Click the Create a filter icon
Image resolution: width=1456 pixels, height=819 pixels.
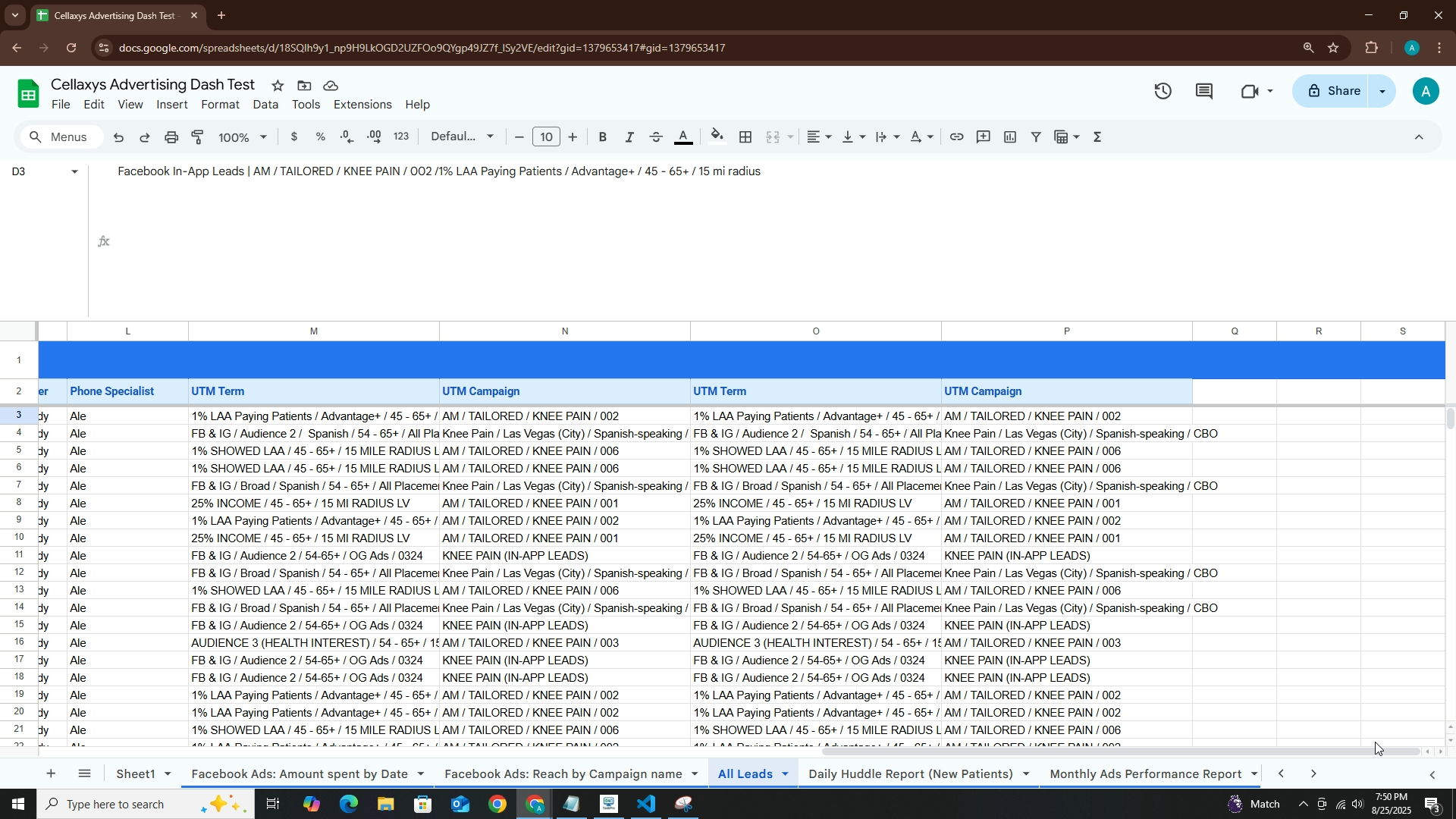1036,137
